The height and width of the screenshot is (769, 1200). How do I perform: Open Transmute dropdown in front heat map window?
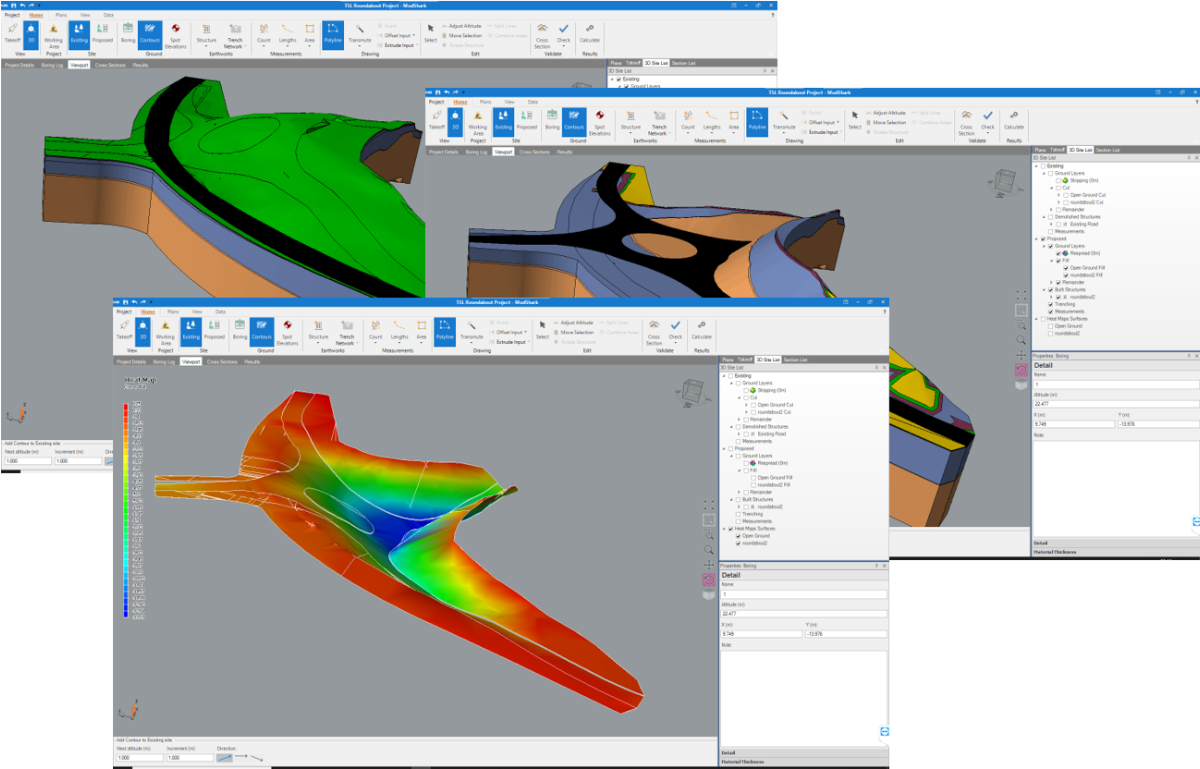(x=472, y=330)
